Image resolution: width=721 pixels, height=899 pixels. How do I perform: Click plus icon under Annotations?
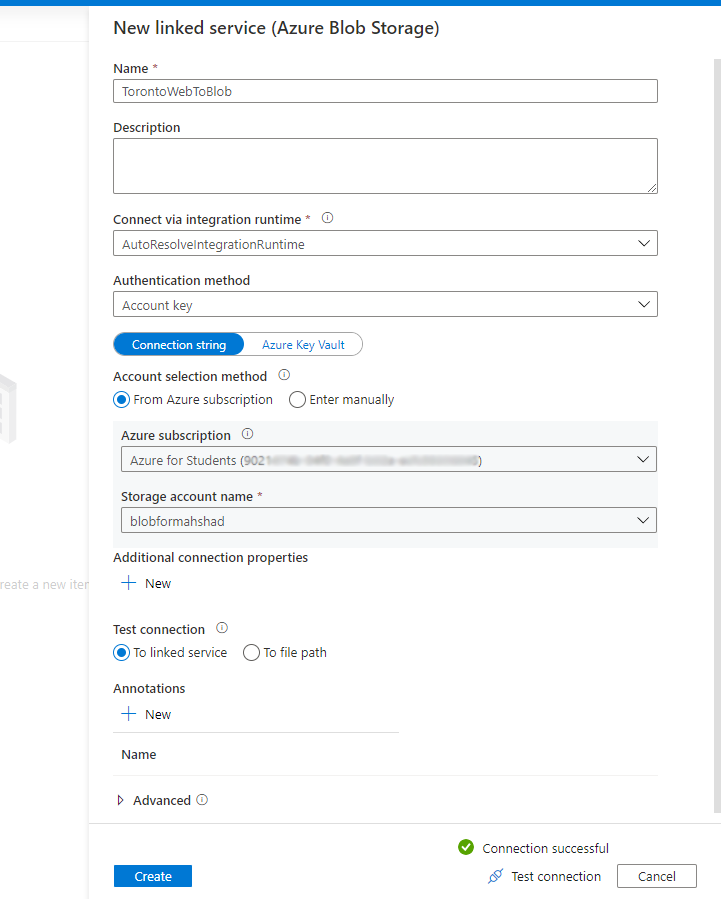[128, 714]
